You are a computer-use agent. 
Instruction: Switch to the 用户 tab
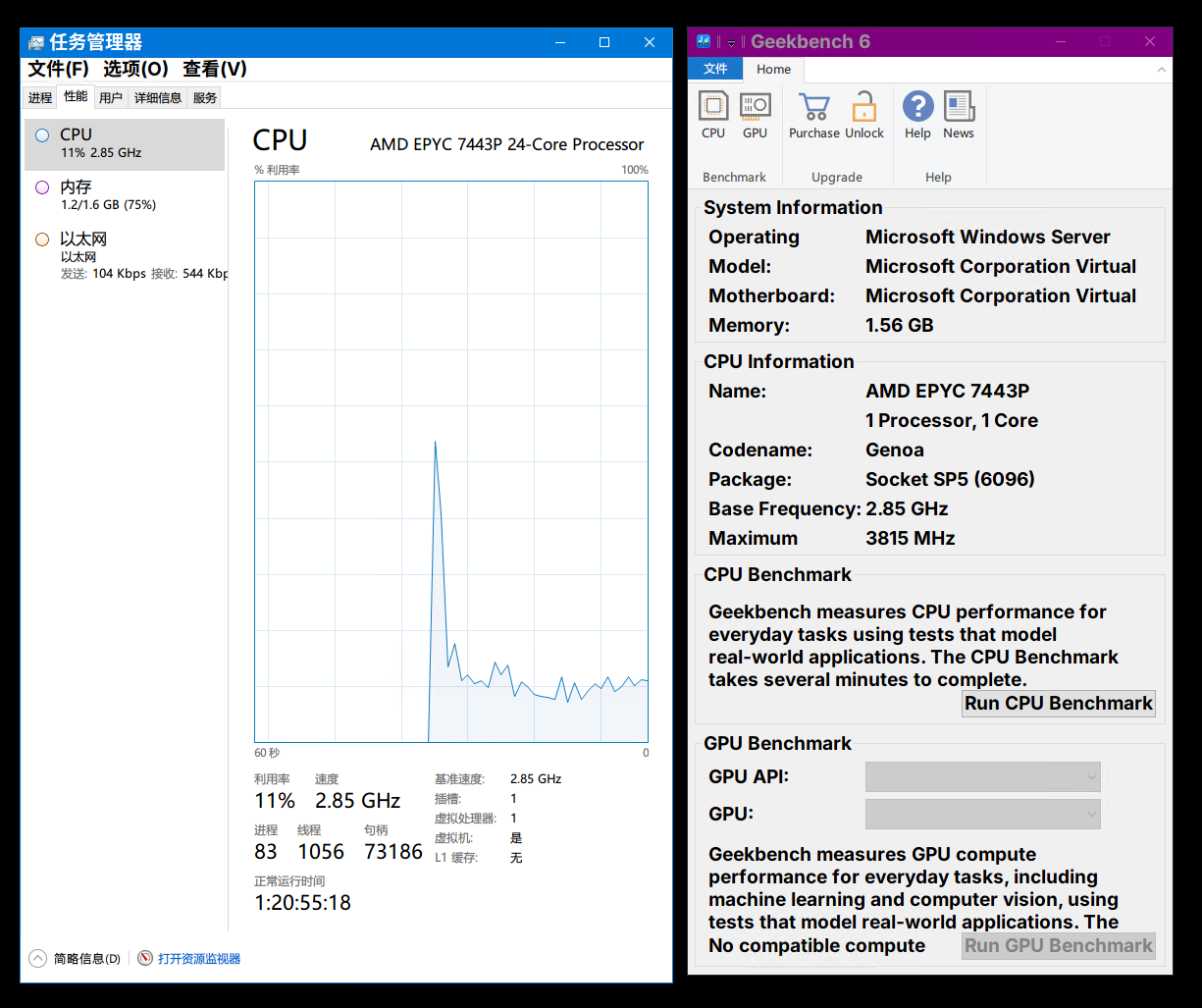click(111, 97)
